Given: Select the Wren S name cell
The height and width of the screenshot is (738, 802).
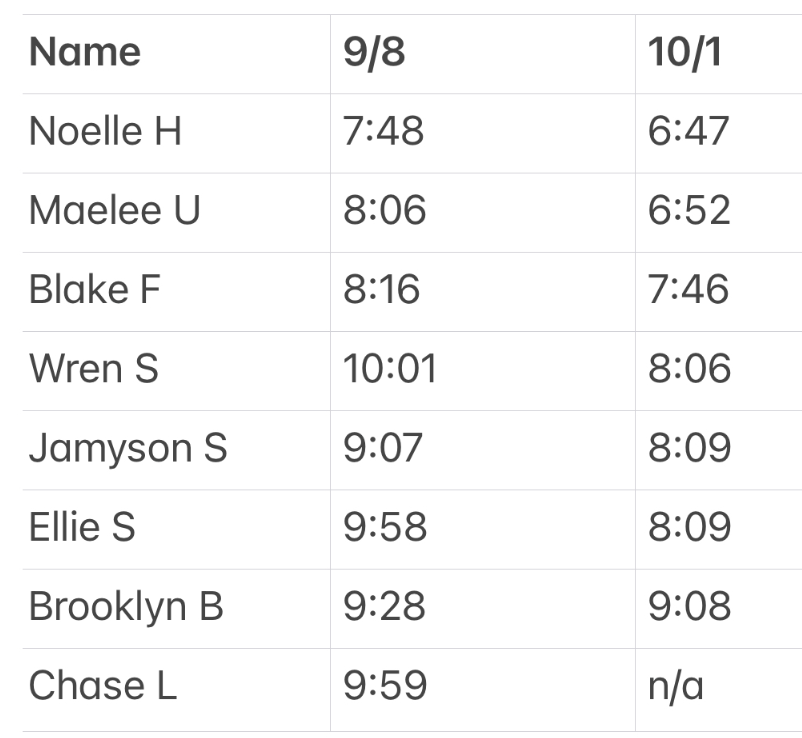Looking at the screenshot, I should click(93, 369).
